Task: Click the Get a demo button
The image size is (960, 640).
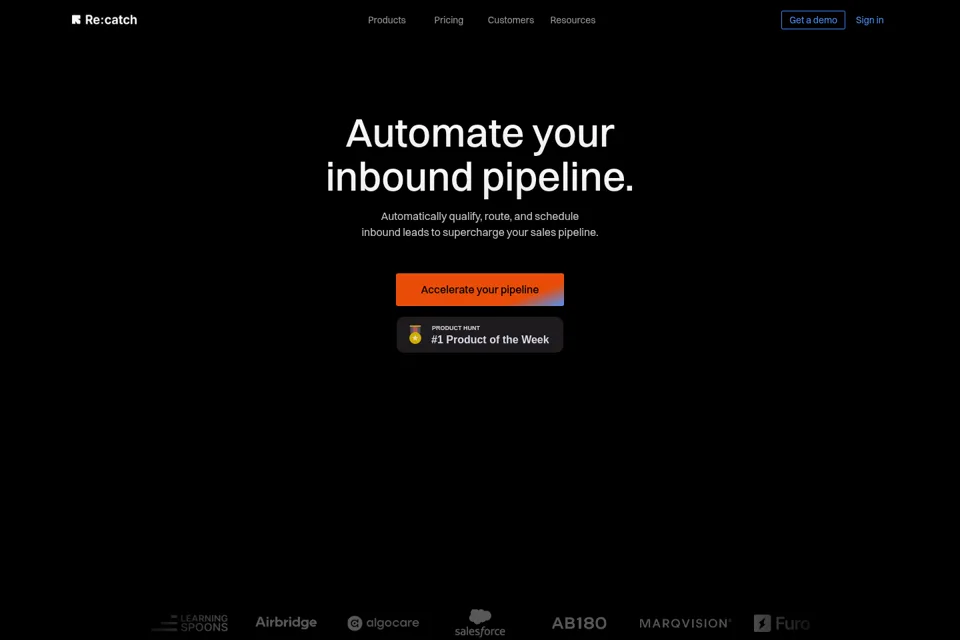Action: [x=812, y=20]
